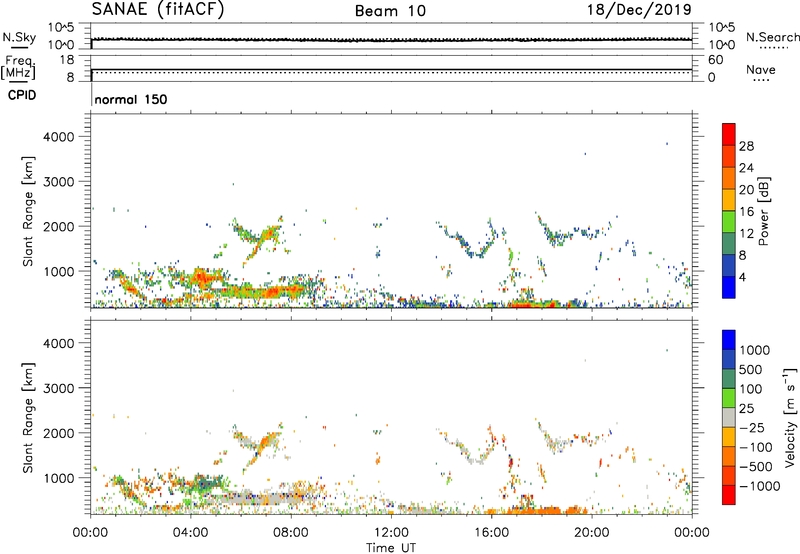This screenshot has width=800, height=554.
Task: Click the "16" label on the Power color bar
Action: tap(746, 211)
